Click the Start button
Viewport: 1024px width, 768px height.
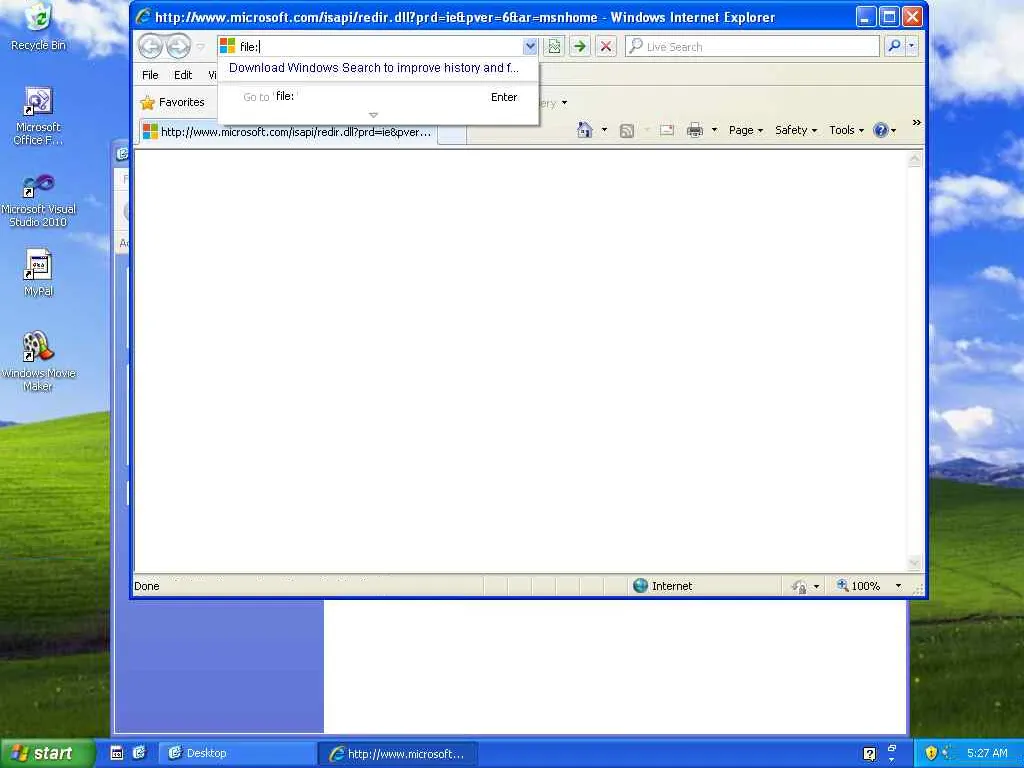(46, 753)
